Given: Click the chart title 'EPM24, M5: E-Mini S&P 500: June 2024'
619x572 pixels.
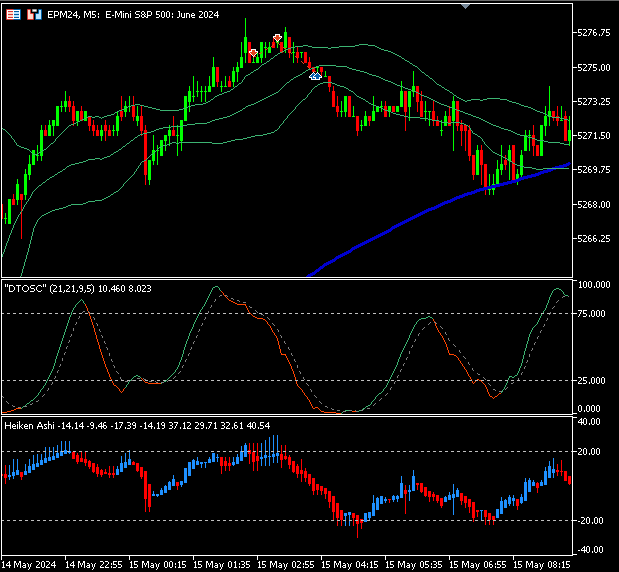Looking at the screenshot, I should pos(133,15).
